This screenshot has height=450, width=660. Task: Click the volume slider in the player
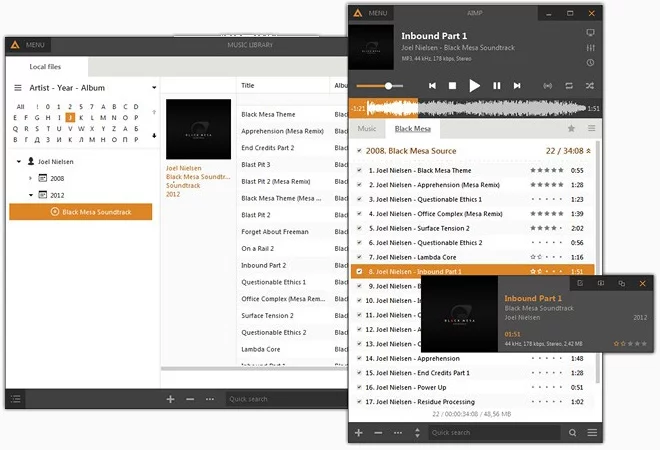click(378, 86)
